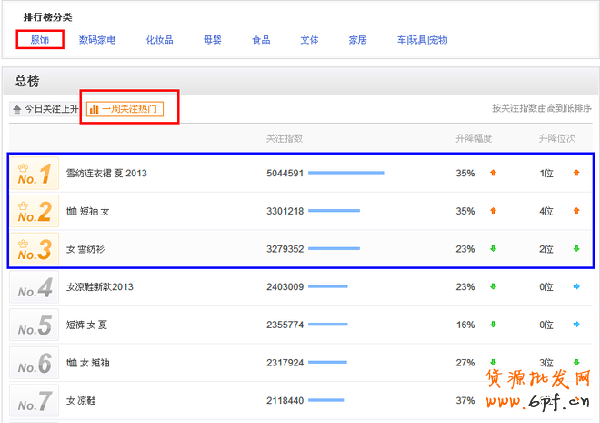Viewport: 600px width, 423px height.
Task: Click the 关注指数 column header
Action: pyautogui.click(x=285, y=138)
